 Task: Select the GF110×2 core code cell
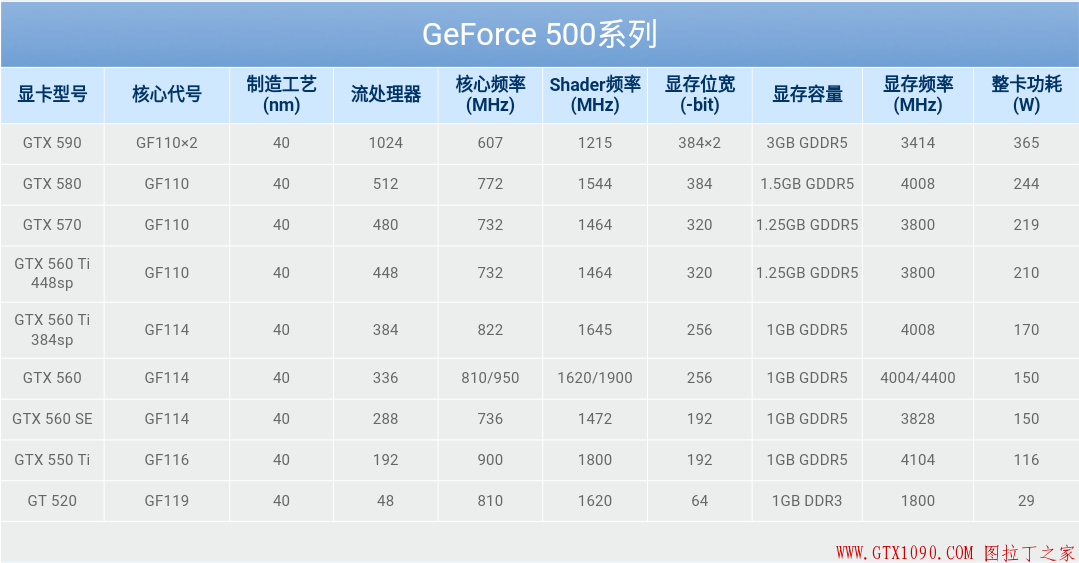tap(167, 143)
